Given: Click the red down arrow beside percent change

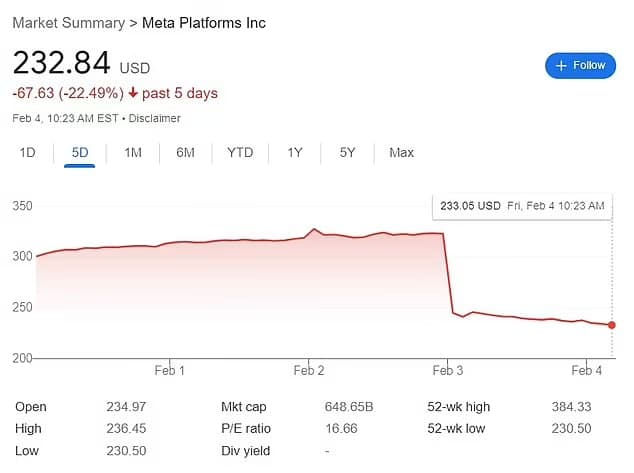Looking at the screenshot, I should coord(132,93).
